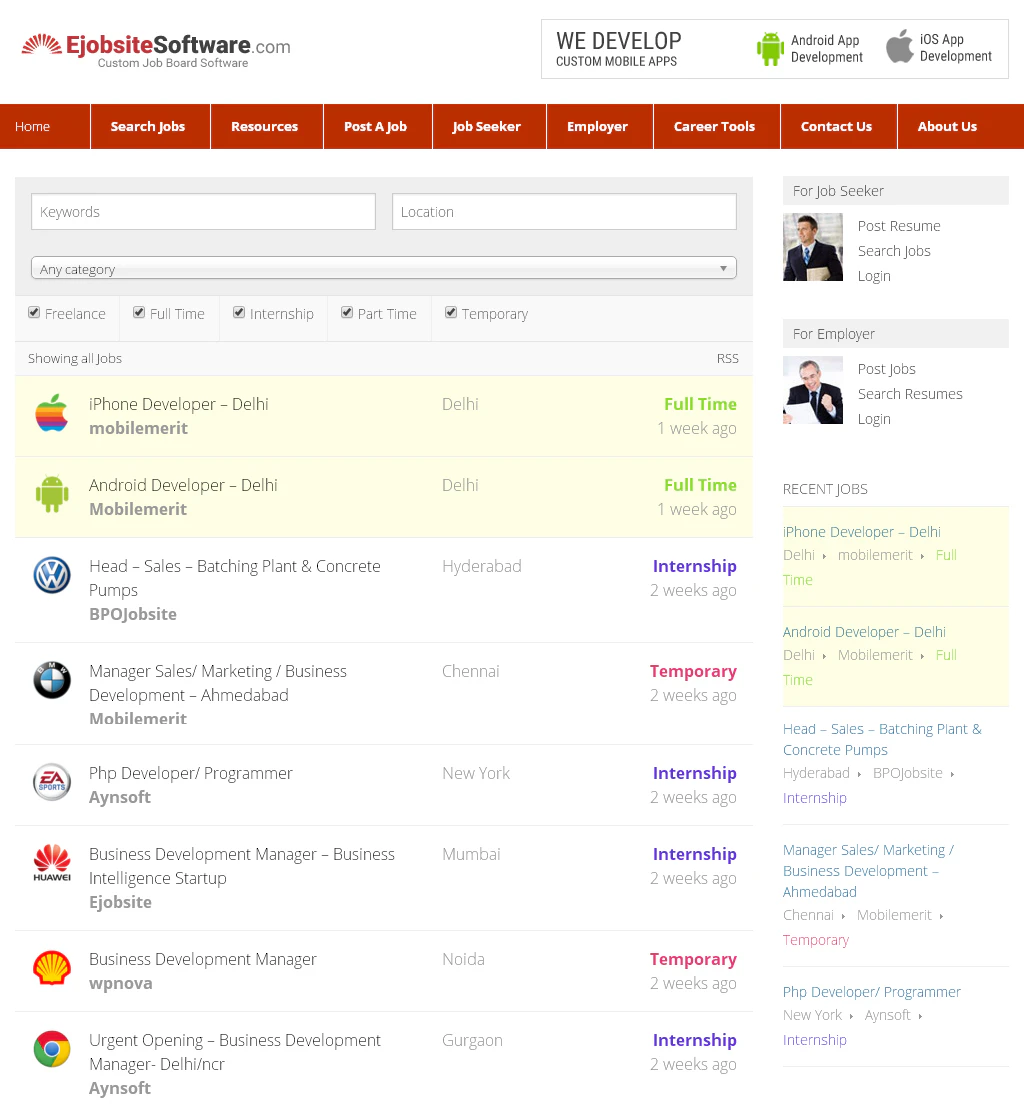Viewport: 1024px width, 1104px height.
Task: Uncheck the Freelance checkbox
Action: (34, 313)
